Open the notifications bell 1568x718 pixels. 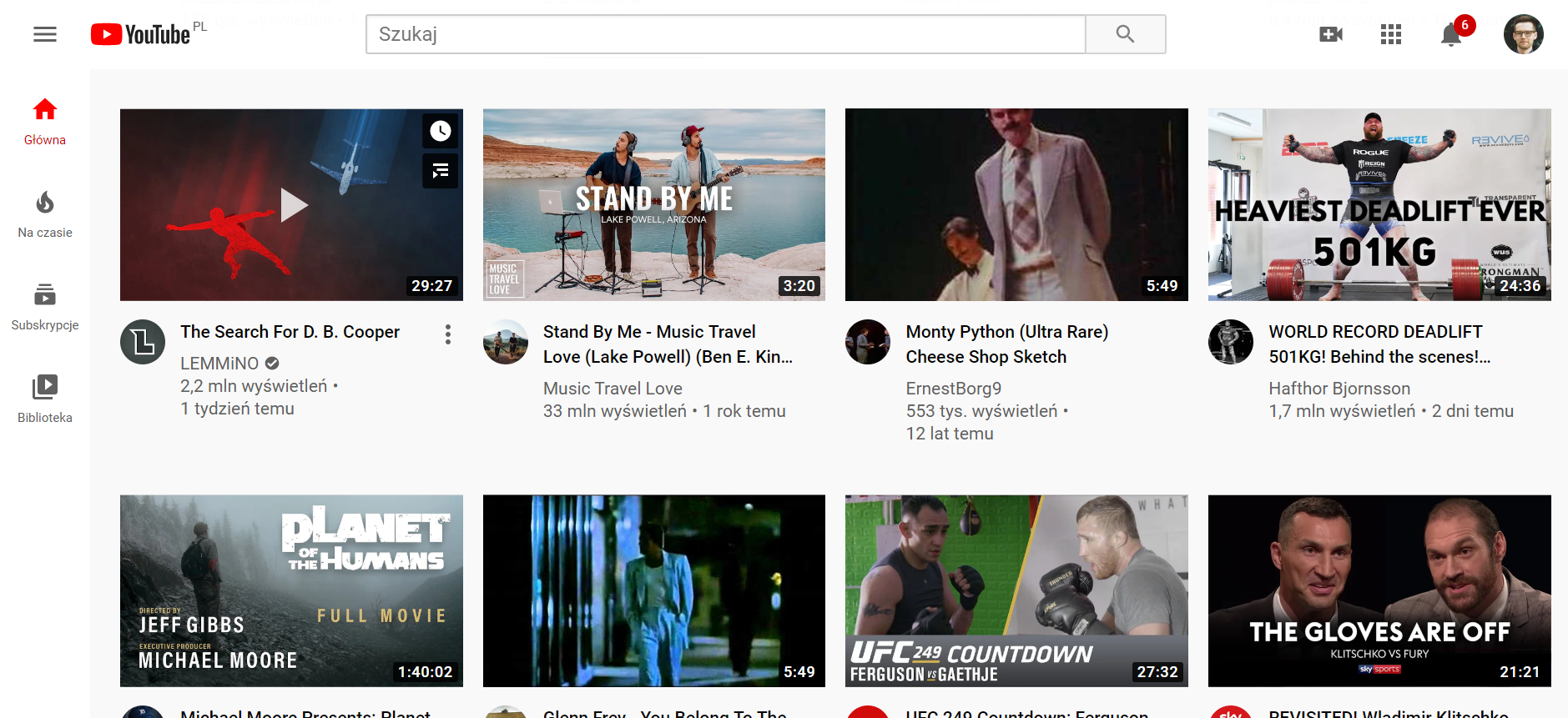click(1452, 35)
